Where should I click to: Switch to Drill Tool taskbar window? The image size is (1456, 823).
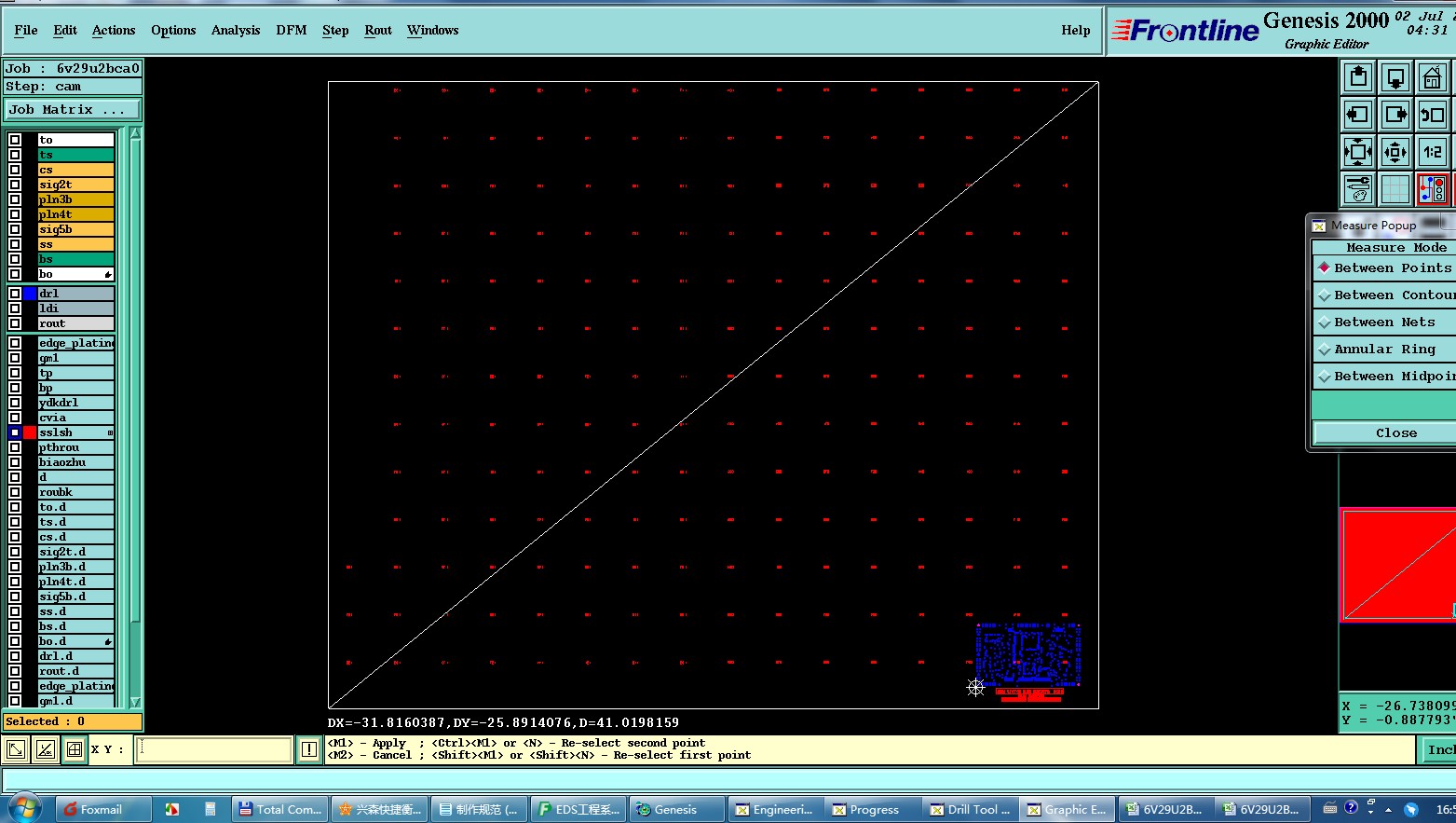970,809
